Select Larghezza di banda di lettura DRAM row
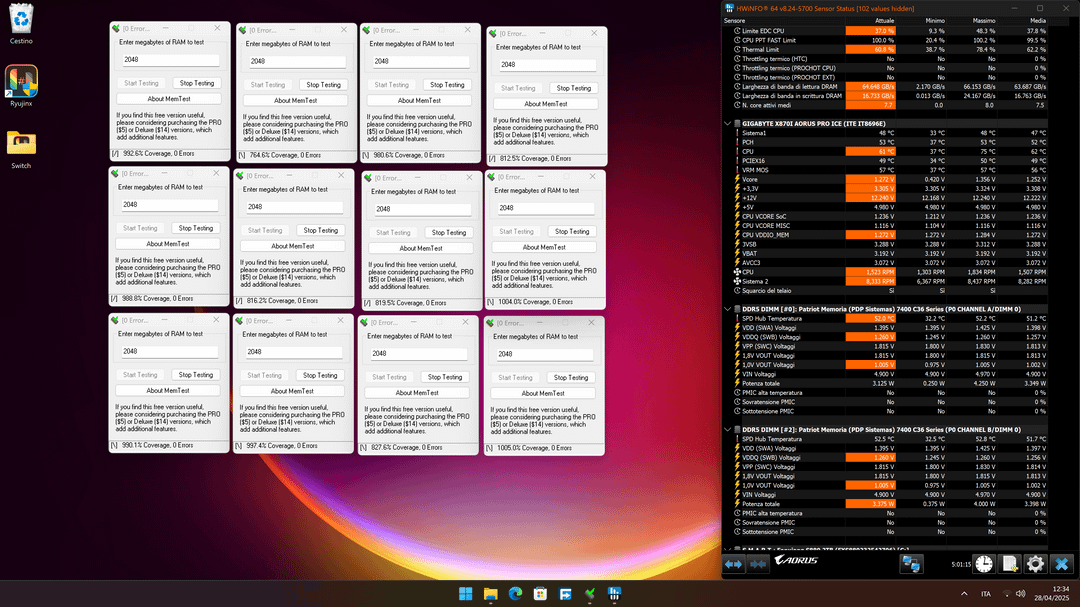This screenshot has height=607, width=1080. tap(885, 87)
